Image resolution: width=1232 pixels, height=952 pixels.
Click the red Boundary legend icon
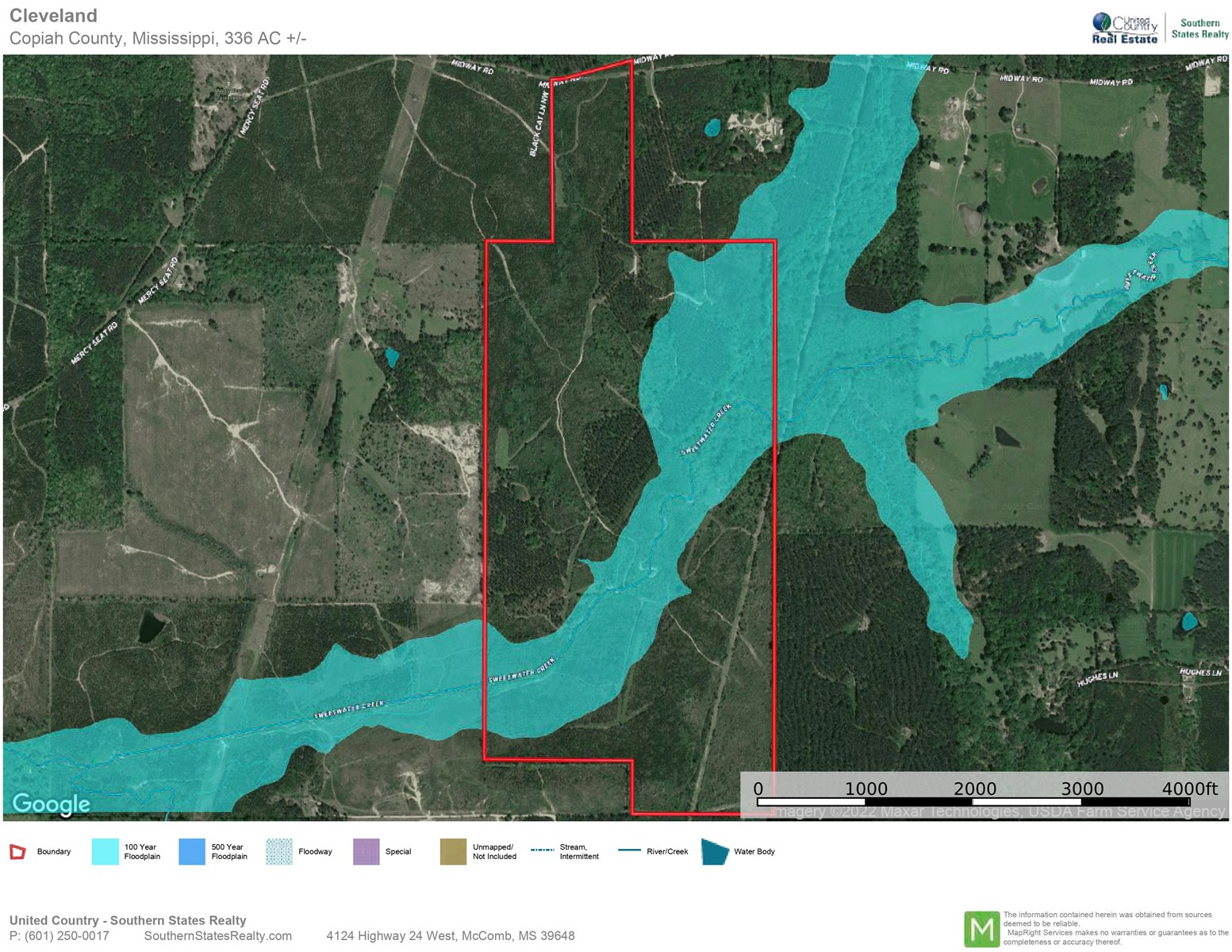[x=17, y=852]
